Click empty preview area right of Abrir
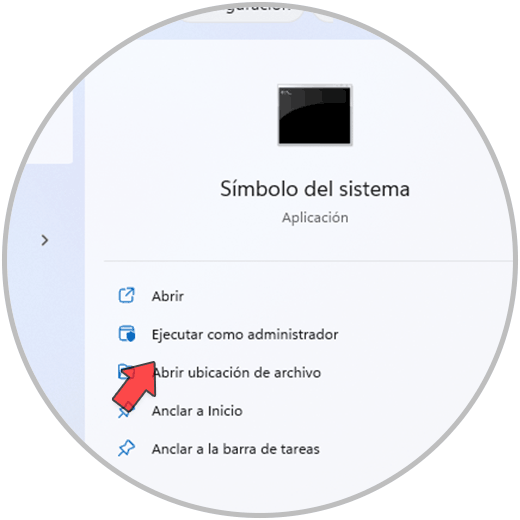The height and width of the screenshot is (520, 520). 333,296
